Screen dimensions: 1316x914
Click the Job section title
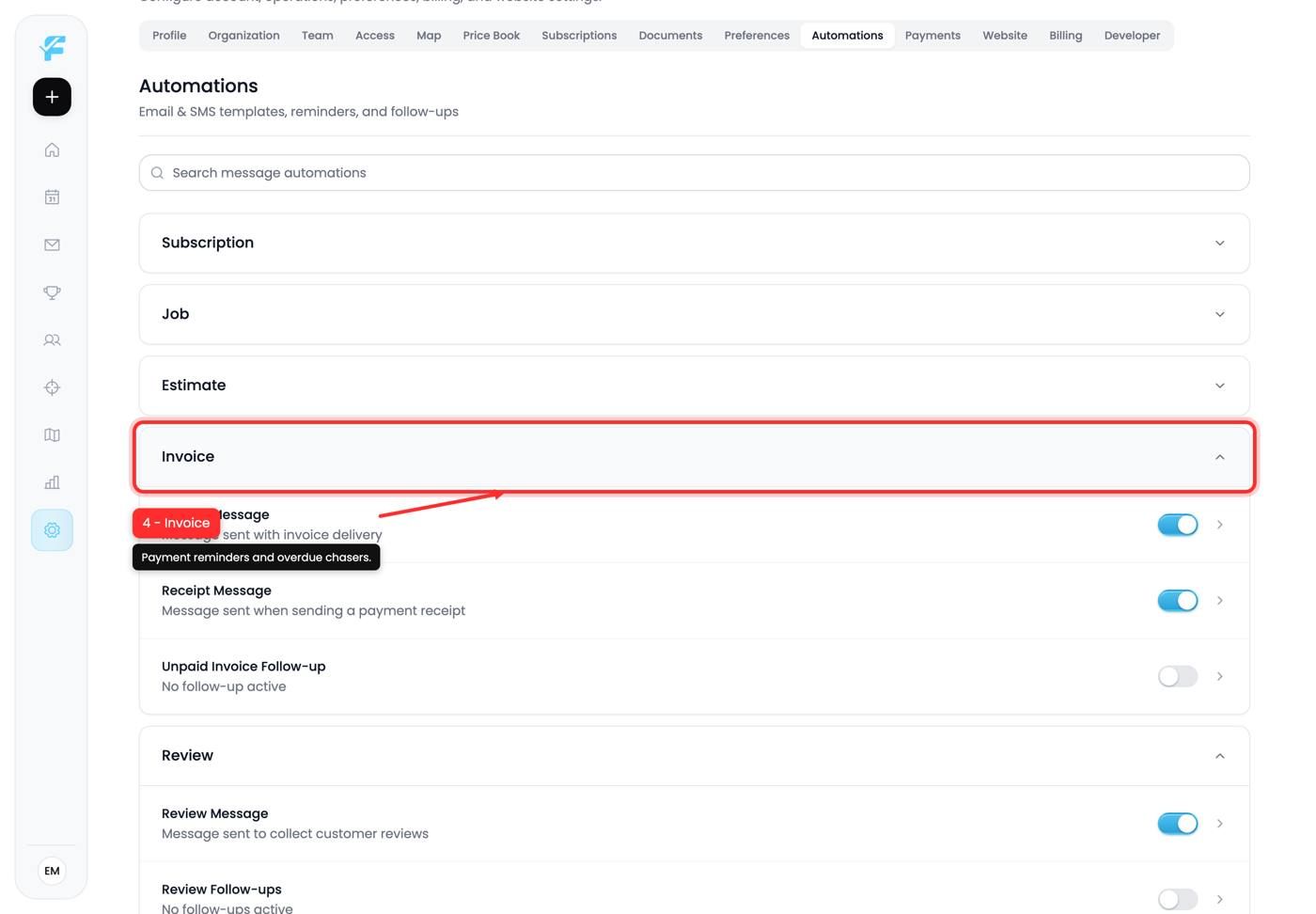175,314
